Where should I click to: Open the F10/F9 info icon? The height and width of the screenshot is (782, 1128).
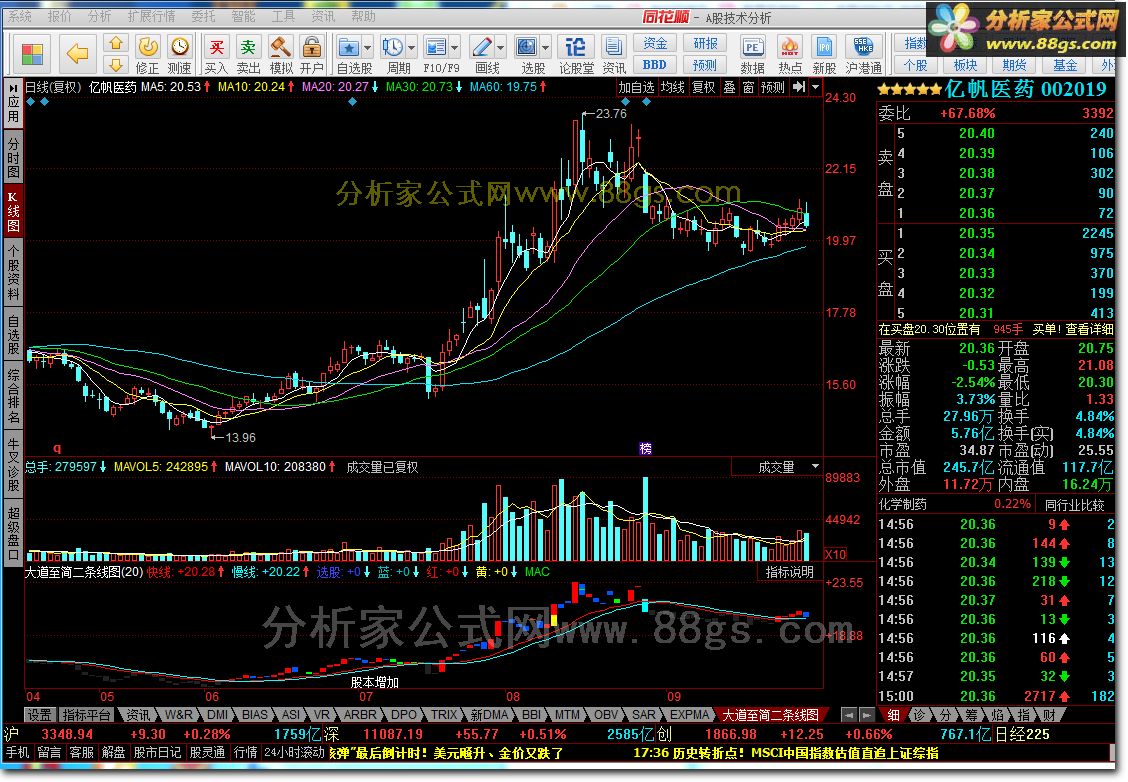click(x=435, y=47)
